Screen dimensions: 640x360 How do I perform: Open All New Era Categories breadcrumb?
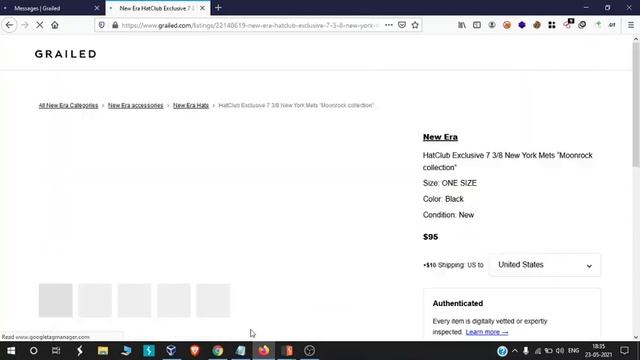click(68, 105)
